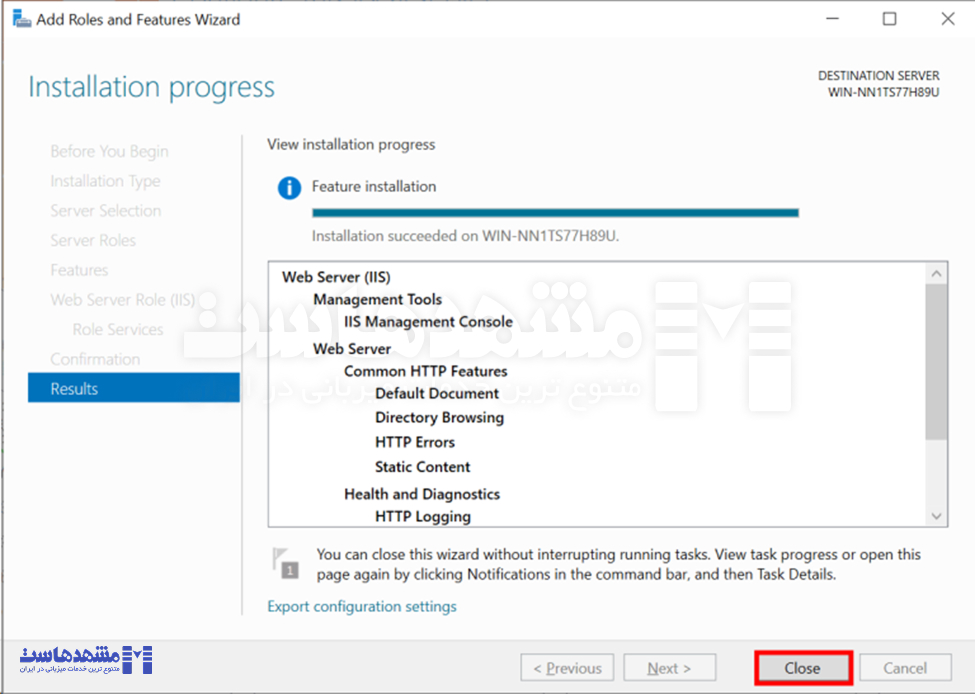Maximize the wizard window

(890, 19)
